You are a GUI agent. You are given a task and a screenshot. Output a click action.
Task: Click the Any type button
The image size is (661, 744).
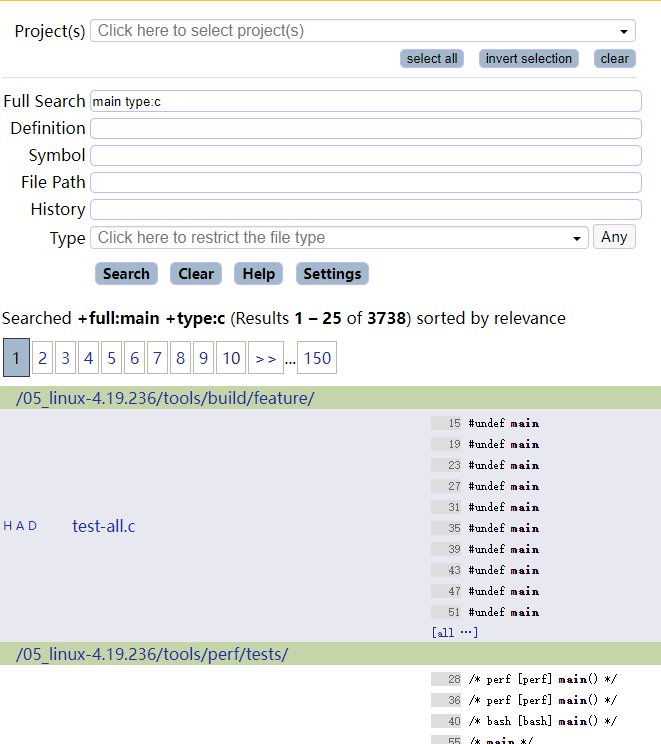click(x=614, y=237)
